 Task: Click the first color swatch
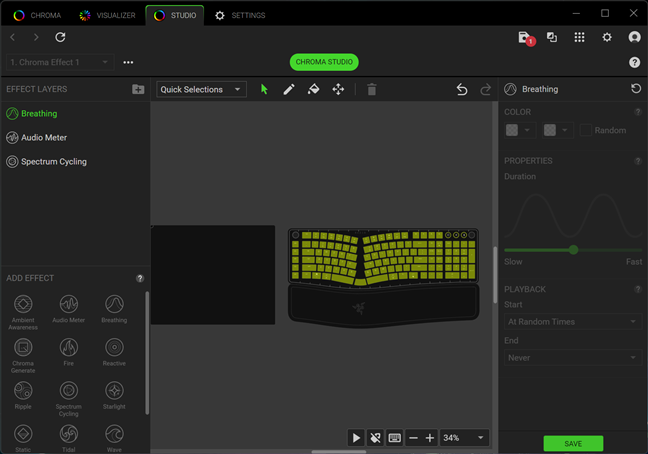[512, 130]
